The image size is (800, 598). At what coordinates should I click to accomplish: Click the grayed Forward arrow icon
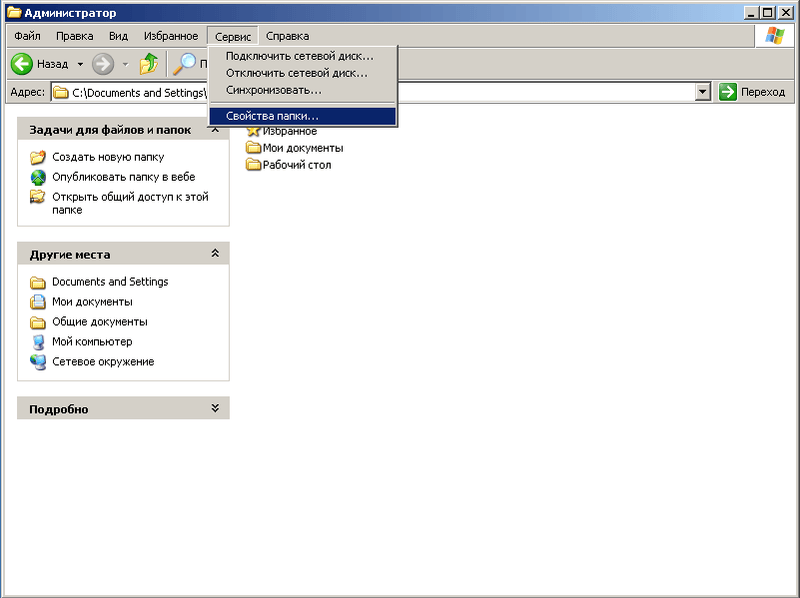(x=103, y=64)
